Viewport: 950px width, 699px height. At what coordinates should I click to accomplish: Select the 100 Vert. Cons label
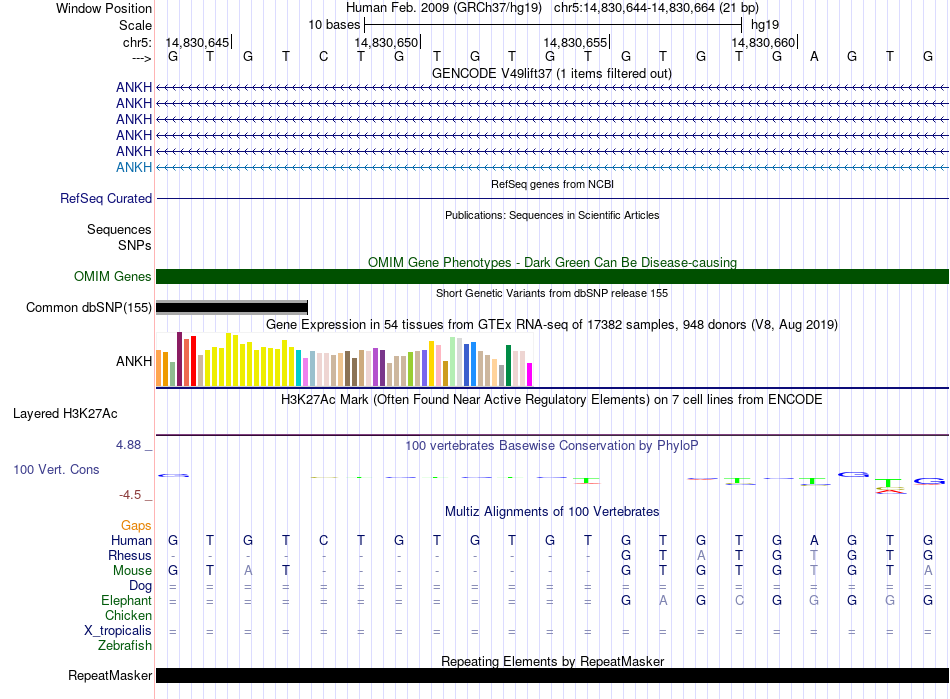pos(56,469)
